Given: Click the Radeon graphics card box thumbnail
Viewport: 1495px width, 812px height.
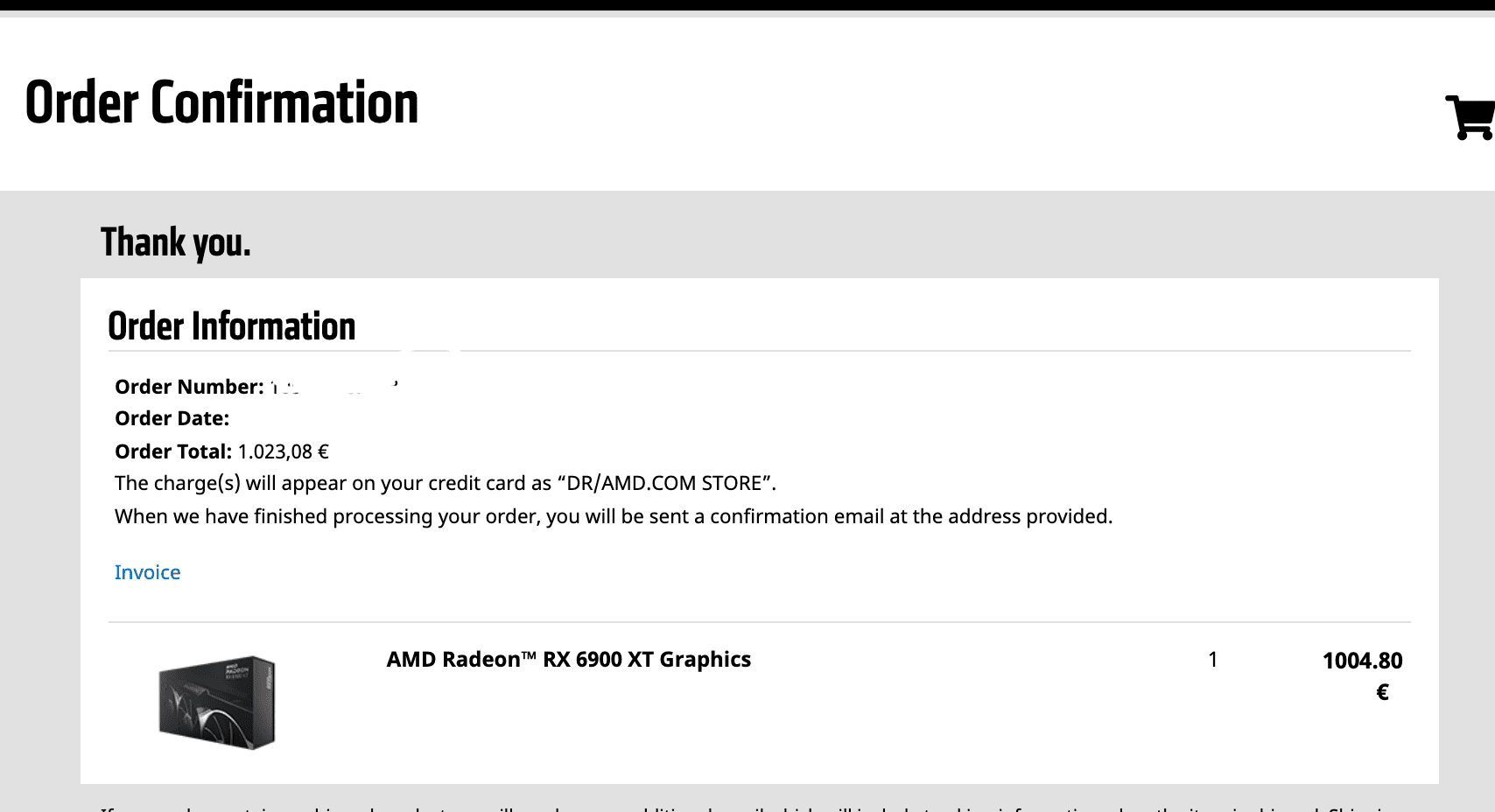Looking at the screenshot, I should (x=217, y=702).
